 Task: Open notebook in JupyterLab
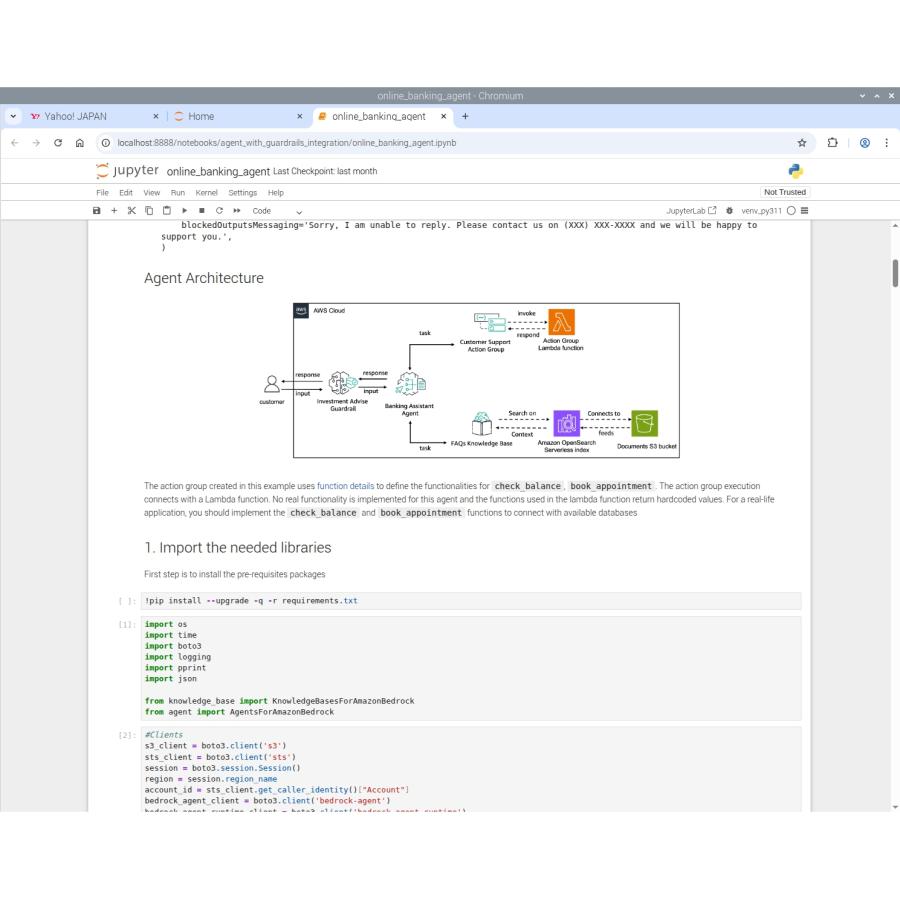click(698, 211)
